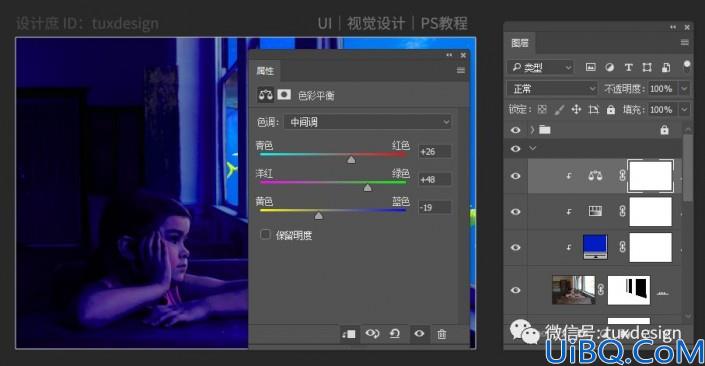
Task: Click the blue solid color thumbnail
Action: click(595, 247)
